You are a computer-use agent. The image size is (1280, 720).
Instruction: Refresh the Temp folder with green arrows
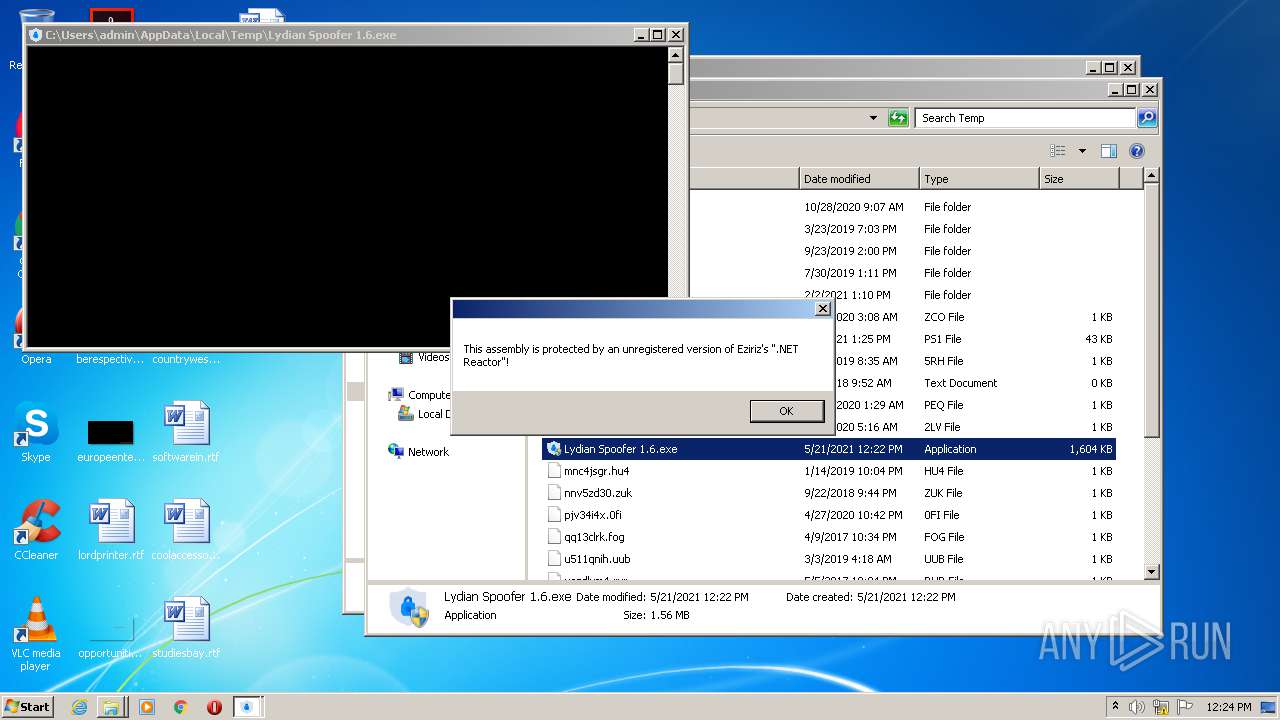[x=898, y=118]
